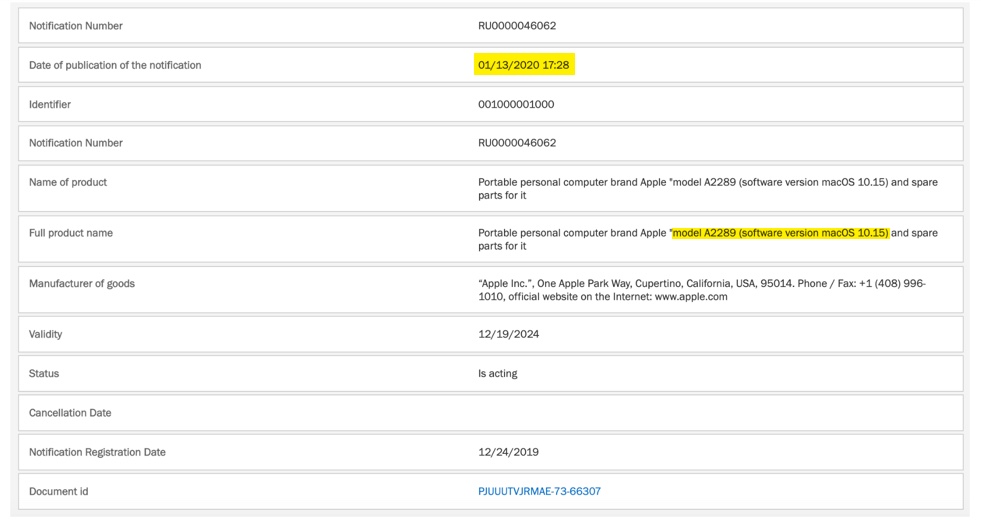Select the "Full product name" label
The height and width of the screenshot is (528, 981).
(x=71, y=233)
